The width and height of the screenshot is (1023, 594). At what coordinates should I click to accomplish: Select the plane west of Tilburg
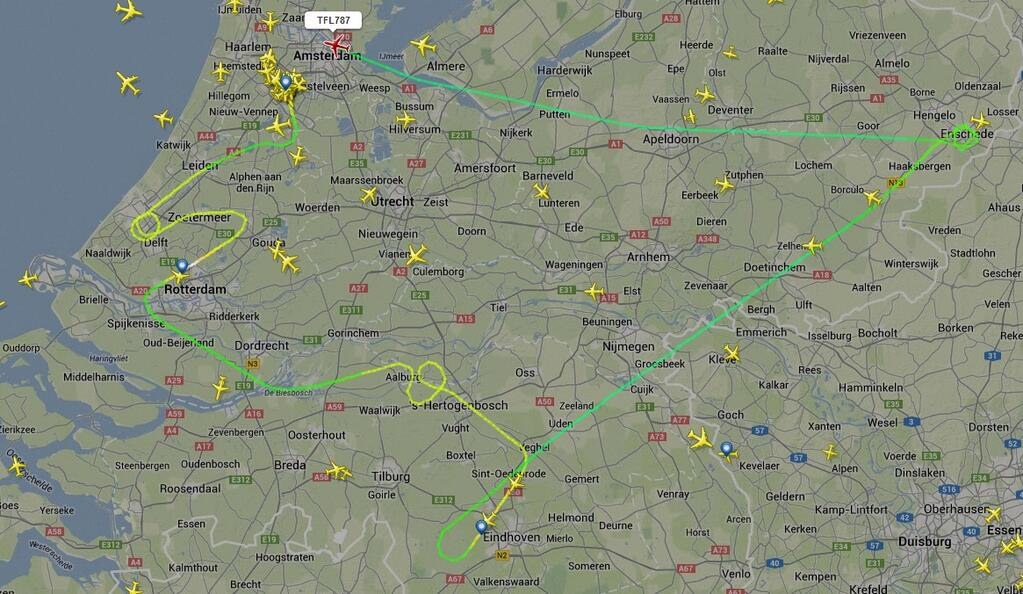(x=338, y=471)
